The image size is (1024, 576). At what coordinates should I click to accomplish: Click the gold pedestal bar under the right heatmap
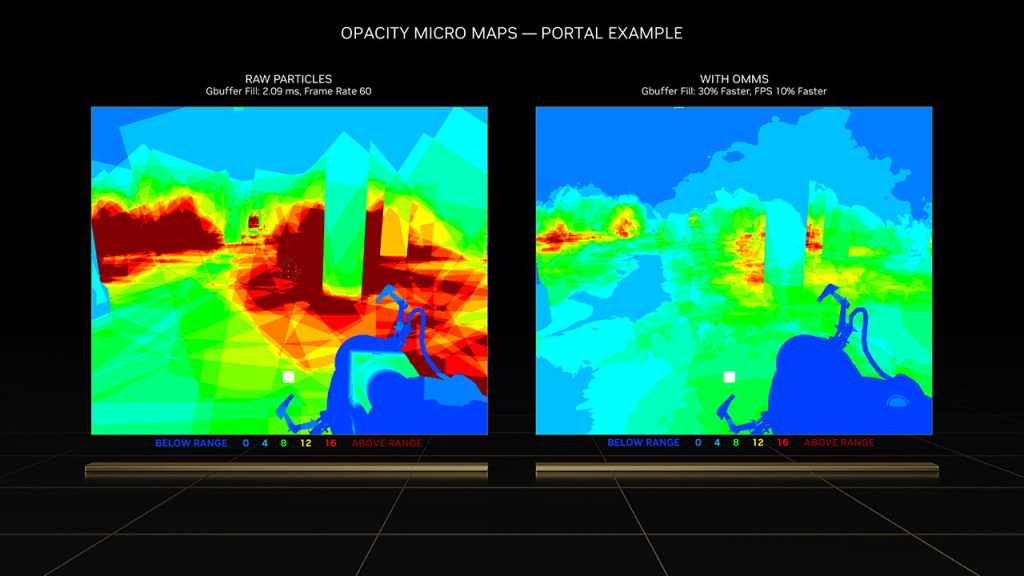coord(735,468)
